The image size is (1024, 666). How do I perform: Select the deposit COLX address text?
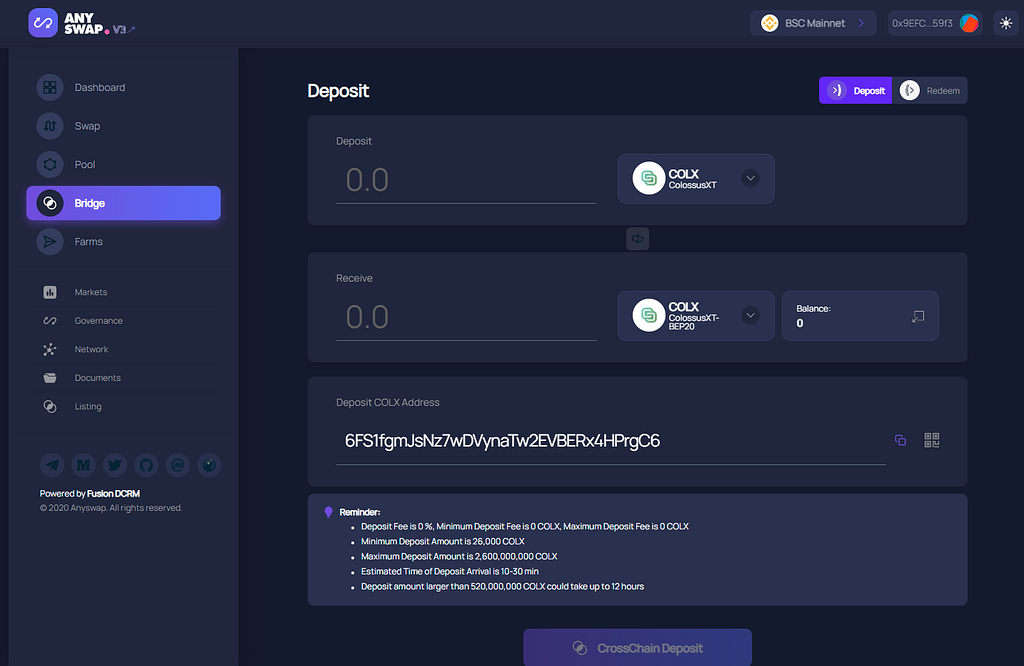[502, 441]
